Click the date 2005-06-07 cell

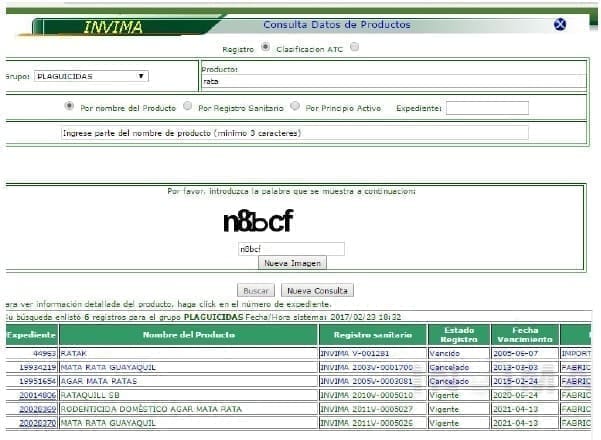point(525,353)
